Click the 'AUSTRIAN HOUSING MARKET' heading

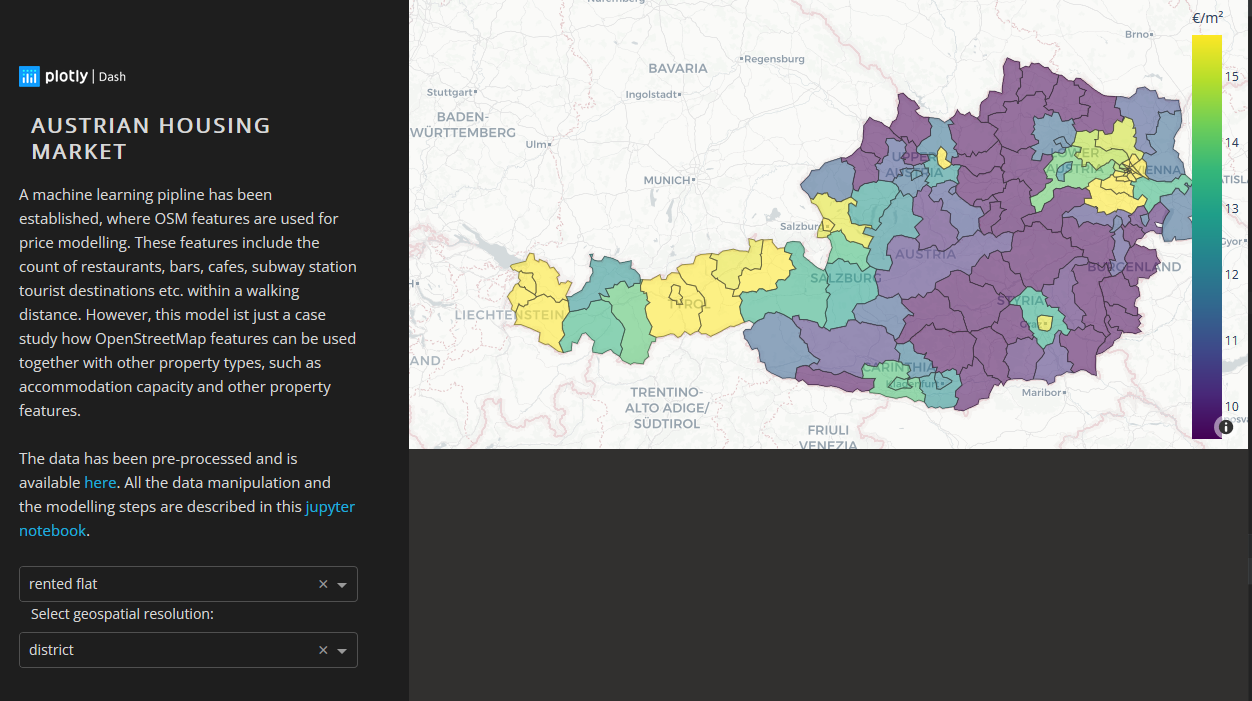point(151,139)
